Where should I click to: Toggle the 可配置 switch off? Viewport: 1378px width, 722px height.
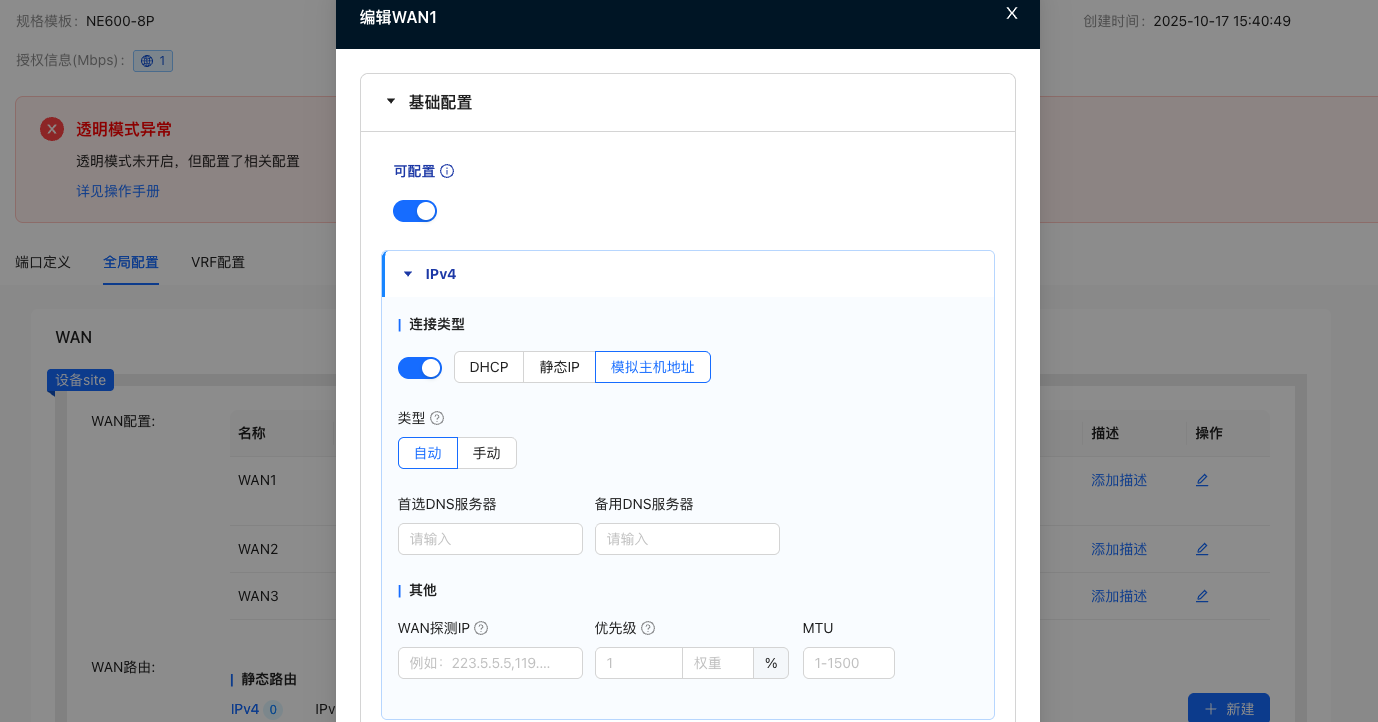415,211
